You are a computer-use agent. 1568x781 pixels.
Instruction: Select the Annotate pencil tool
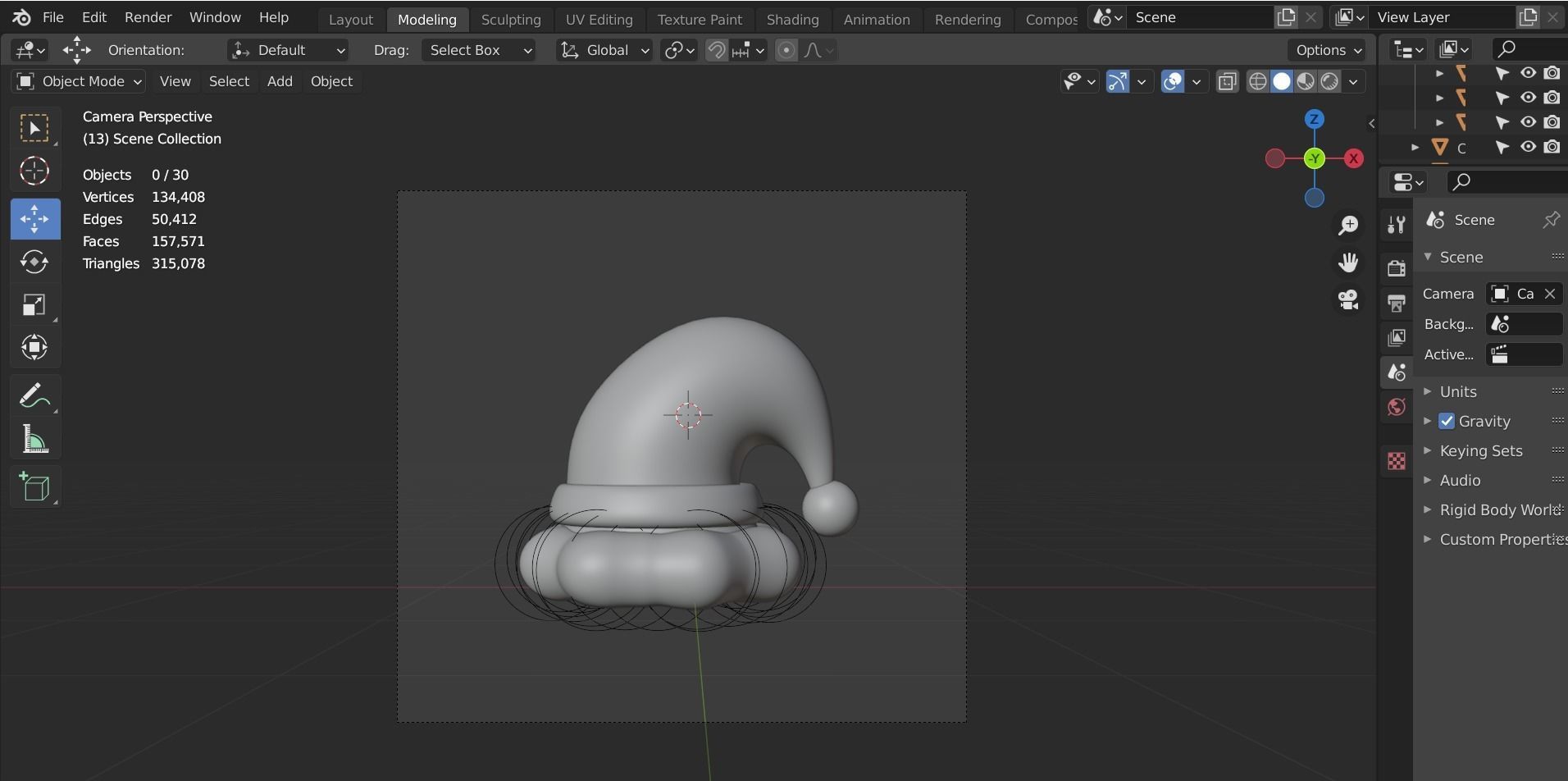[35, 396]
